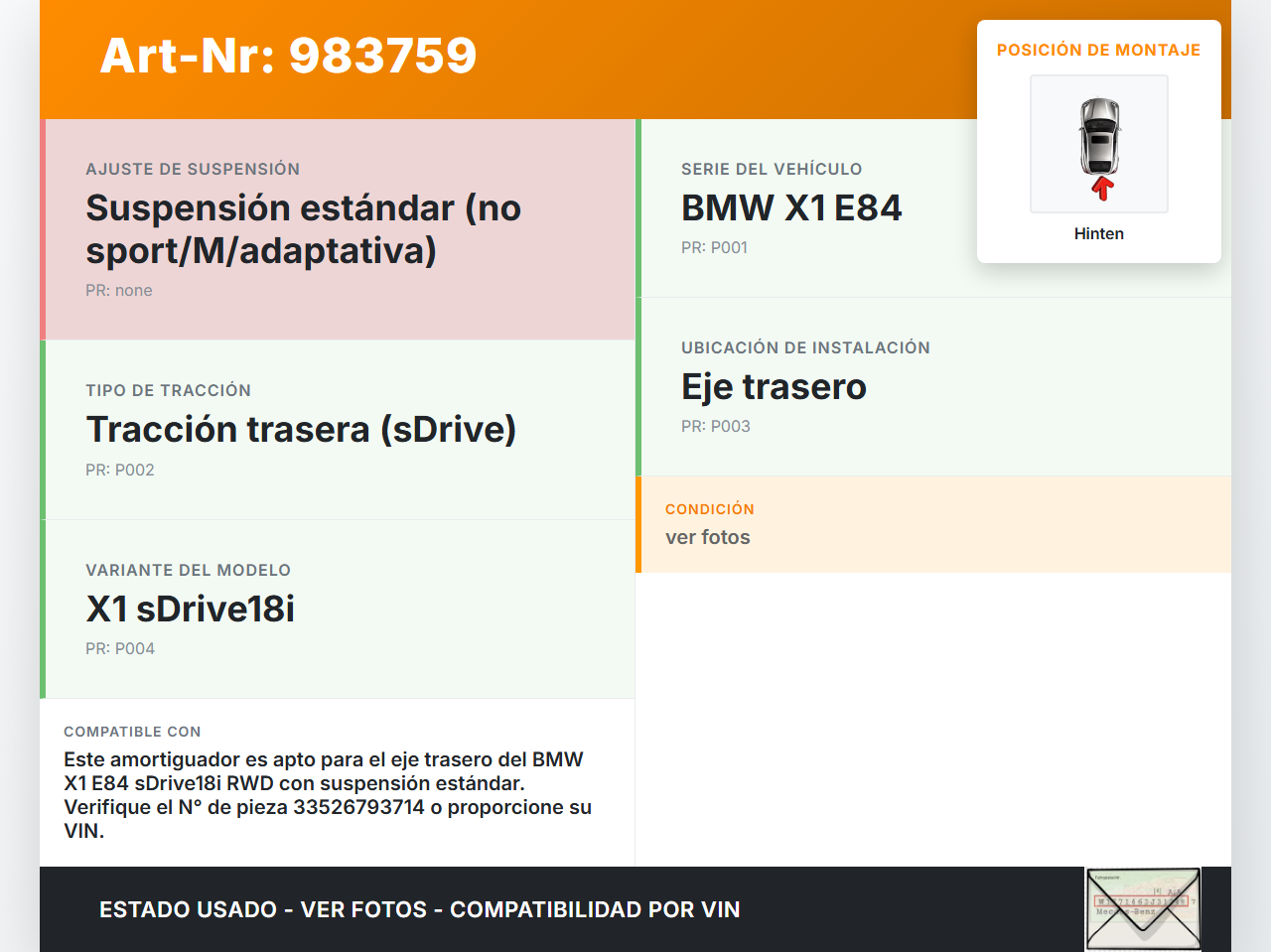Click the part number 33526793714 in the text

pyautogui.click(x=358, y=807)
